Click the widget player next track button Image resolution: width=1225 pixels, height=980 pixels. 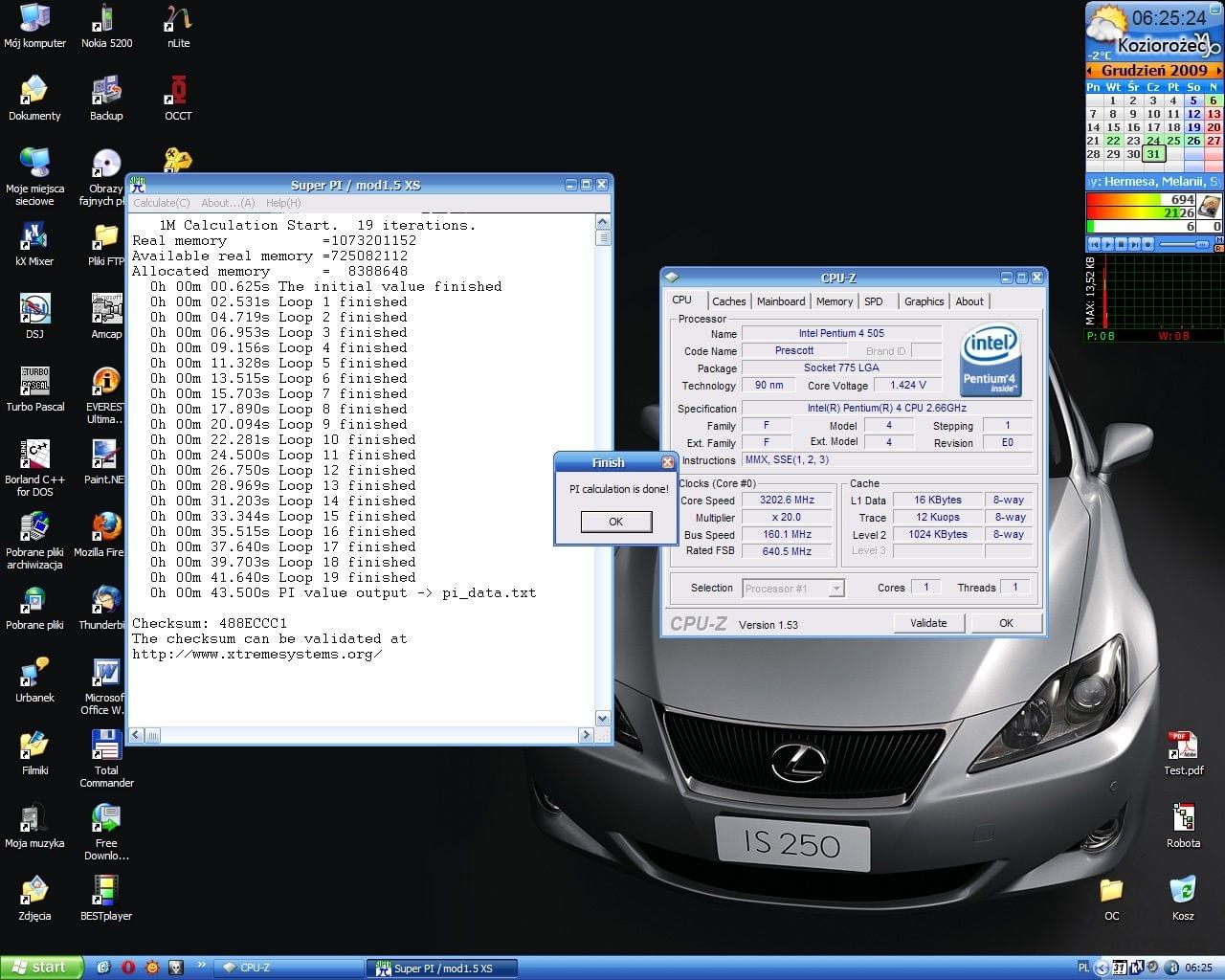coord(1134,244)
